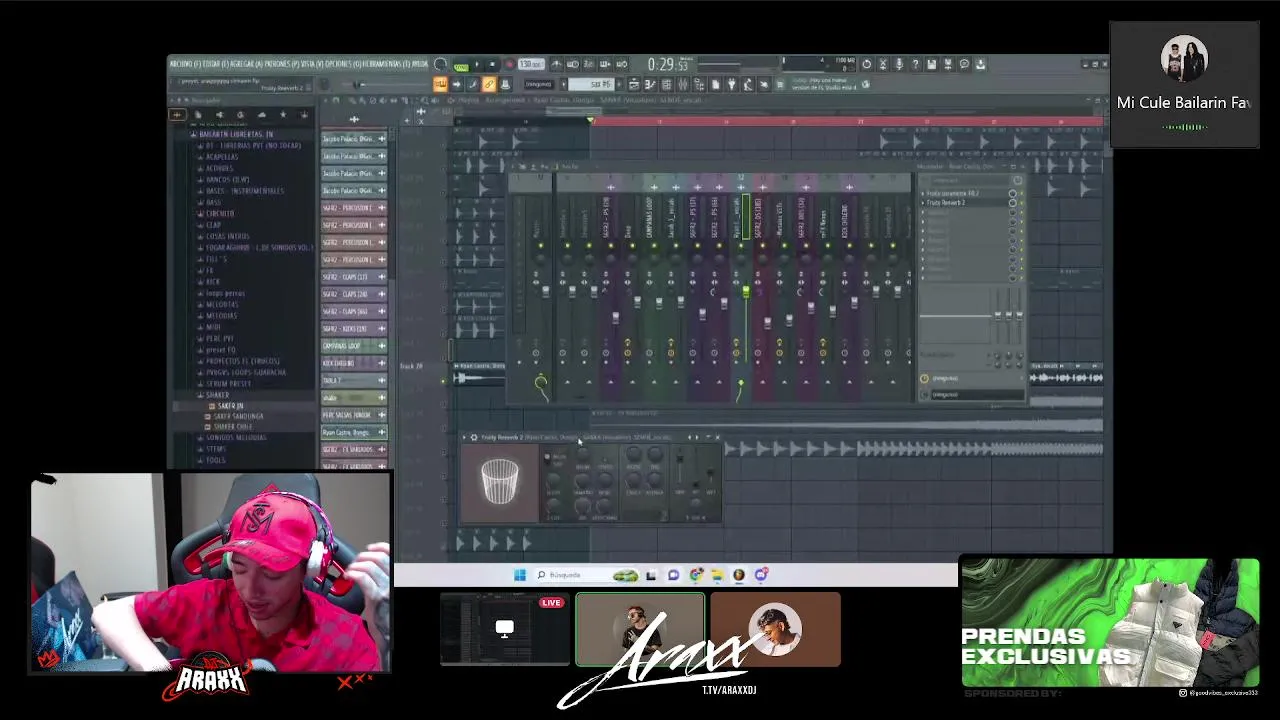The image size is (1280, 720).
Task: Toggle the metronome icon
Action: pos(556,64)
